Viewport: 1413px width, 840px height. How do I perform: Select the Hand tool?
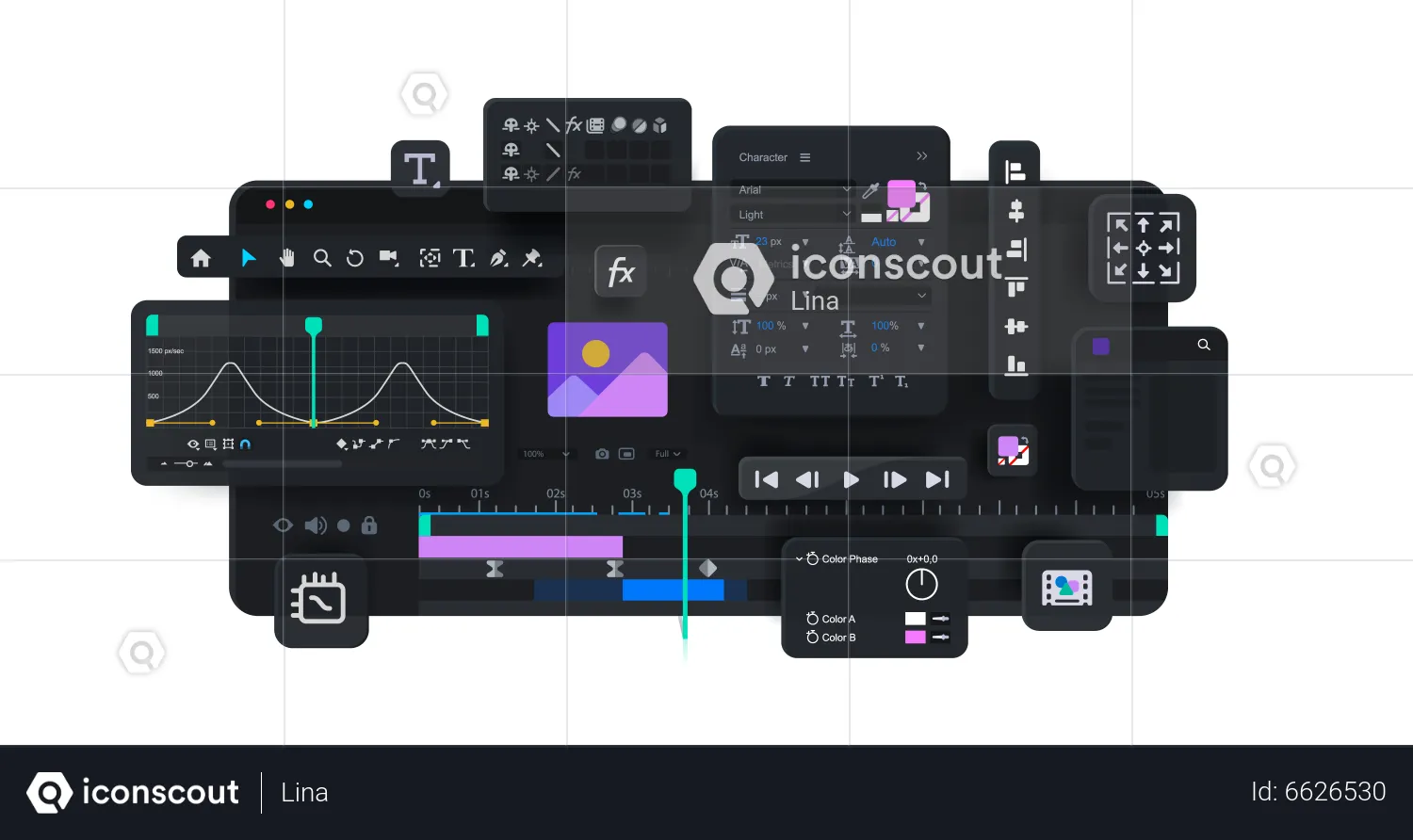pos(286,257)
